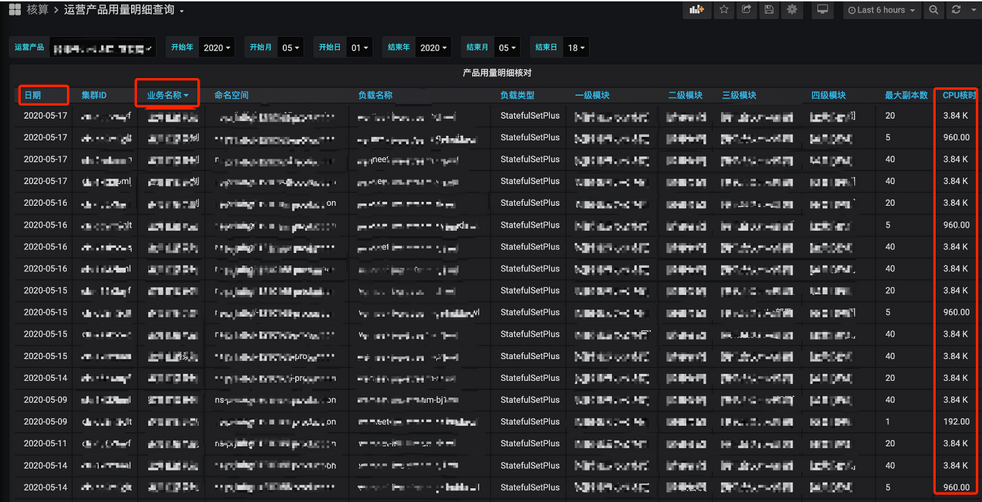982x502 pixels.
Task: Add a new panel with chart-plus icon
Action: coord(696,10)
